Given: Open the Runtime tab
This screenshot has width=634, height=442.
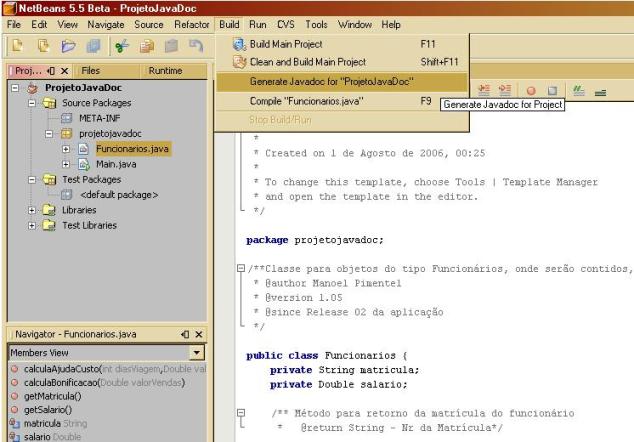Looking at the screenshot, I should 164,72.
